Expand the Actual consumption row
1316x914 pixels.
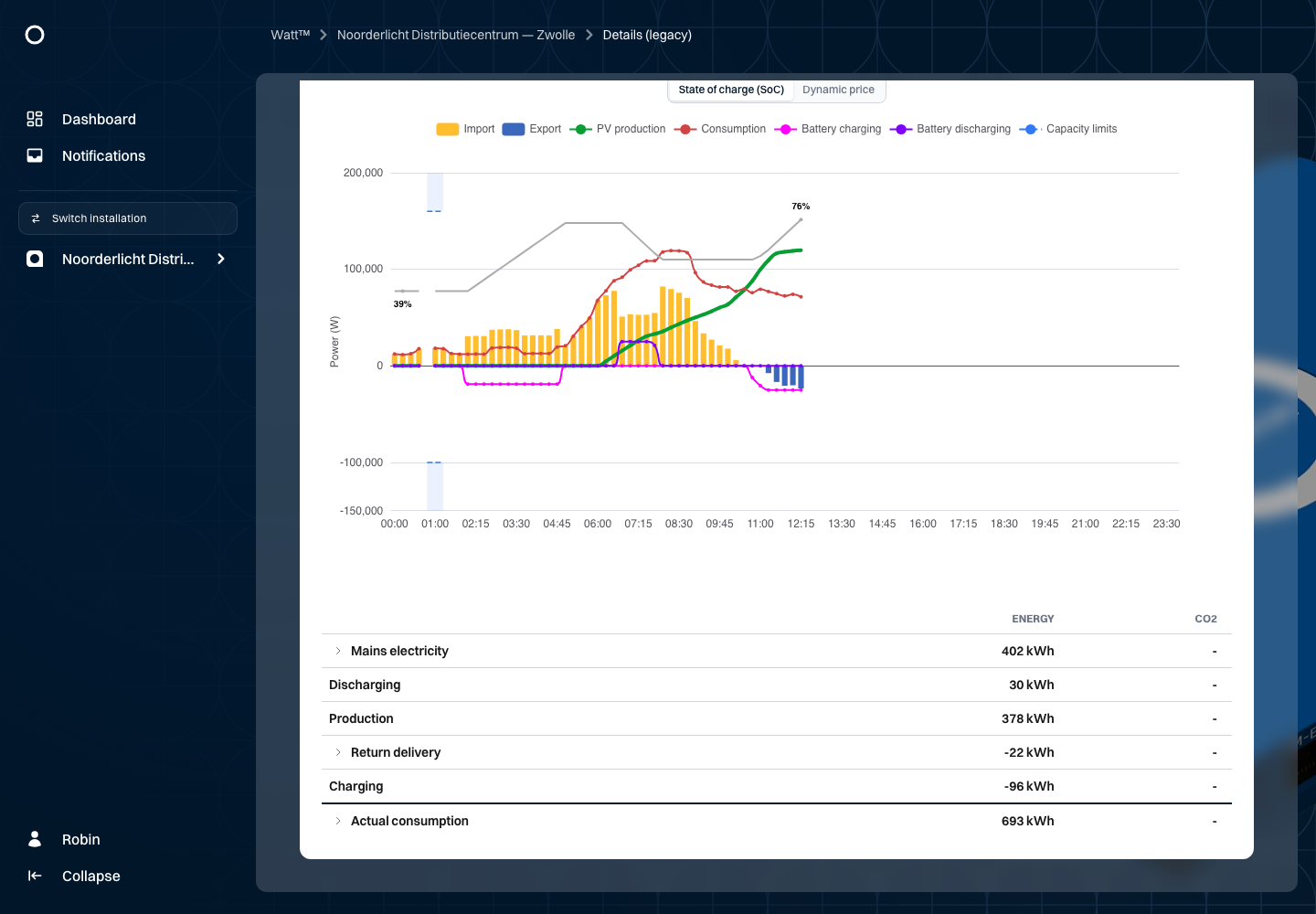(338, 821)
